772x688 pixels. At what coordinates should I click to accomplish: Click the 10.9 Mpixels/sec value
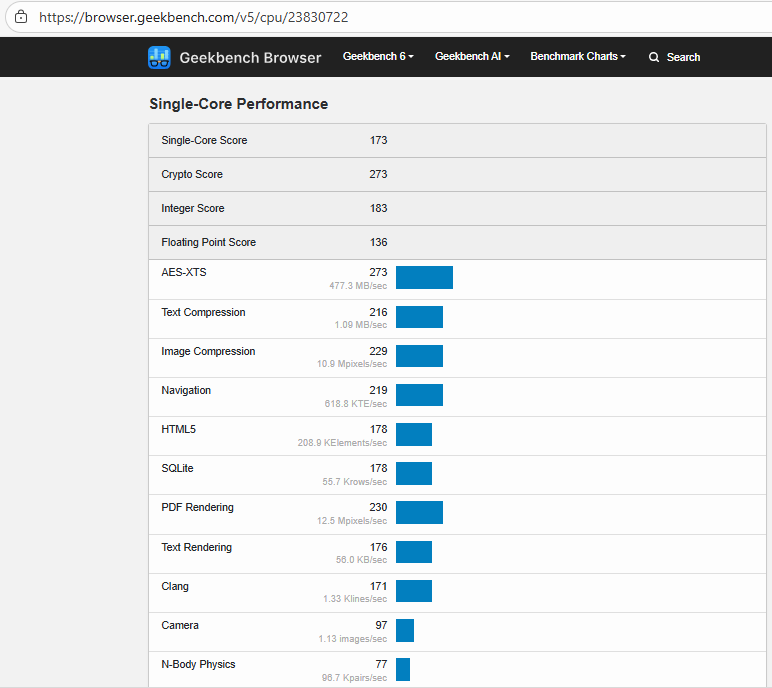coord(352,364)
